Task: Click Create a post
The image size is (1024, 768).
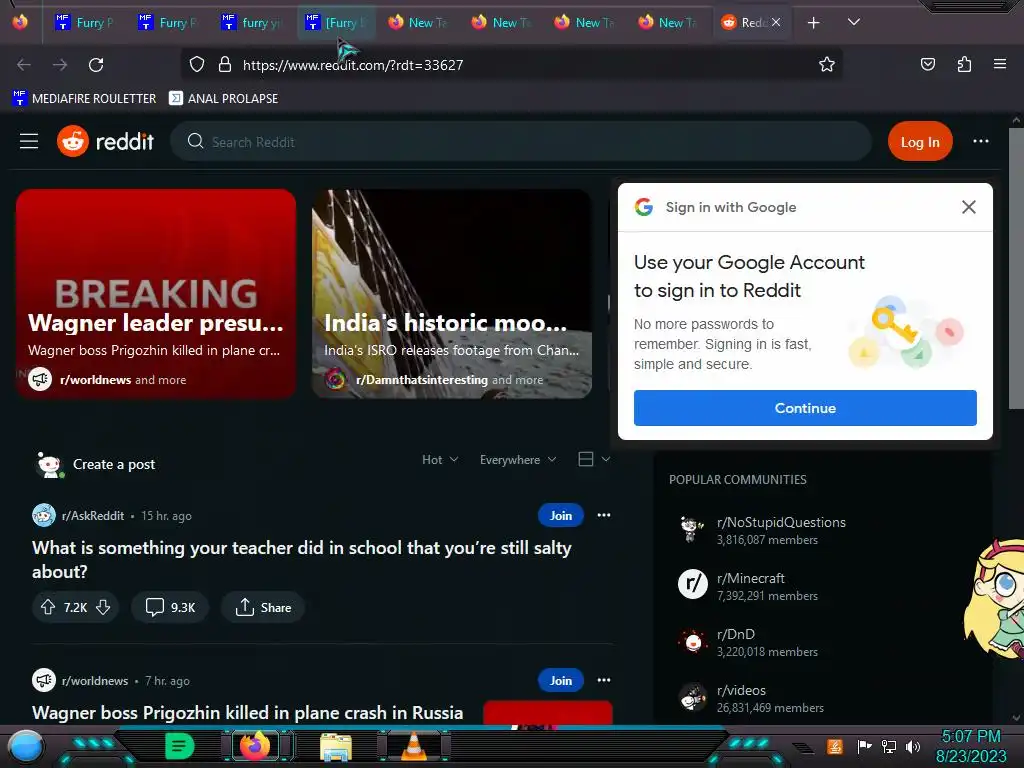Action: click(114, 464)
